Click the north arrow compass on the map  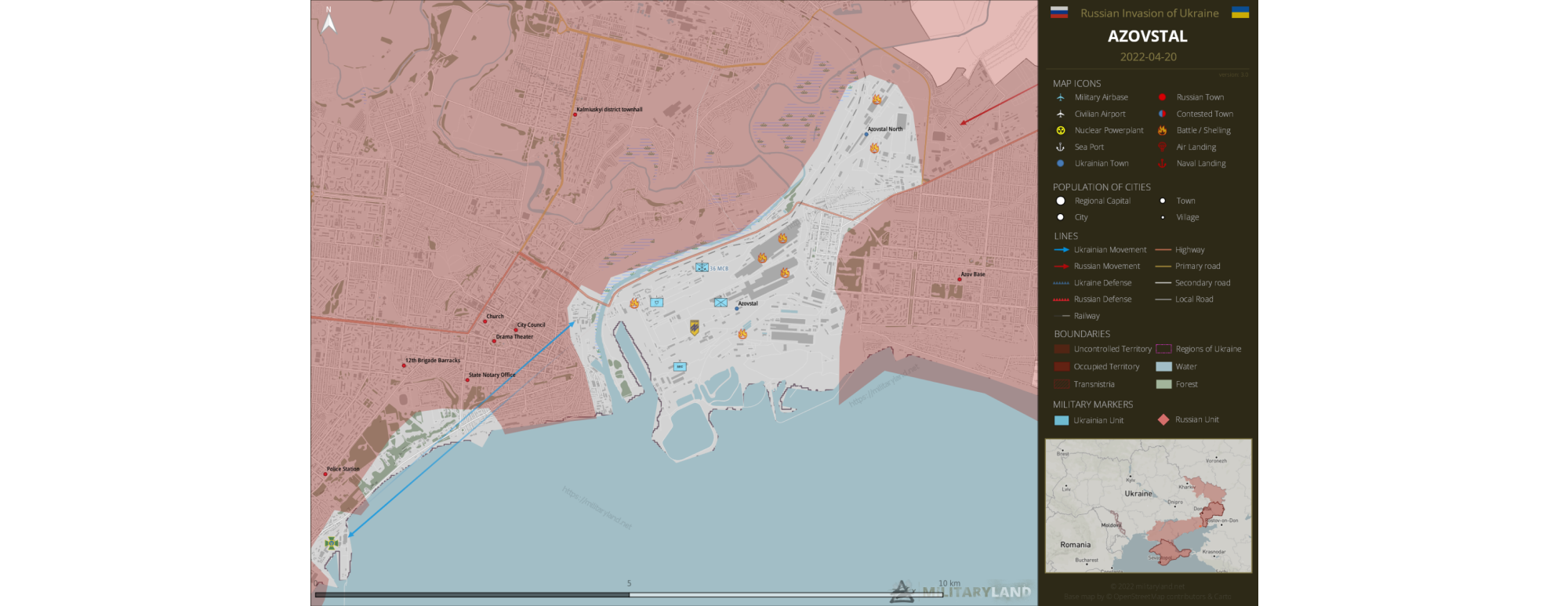pos(329,21)
